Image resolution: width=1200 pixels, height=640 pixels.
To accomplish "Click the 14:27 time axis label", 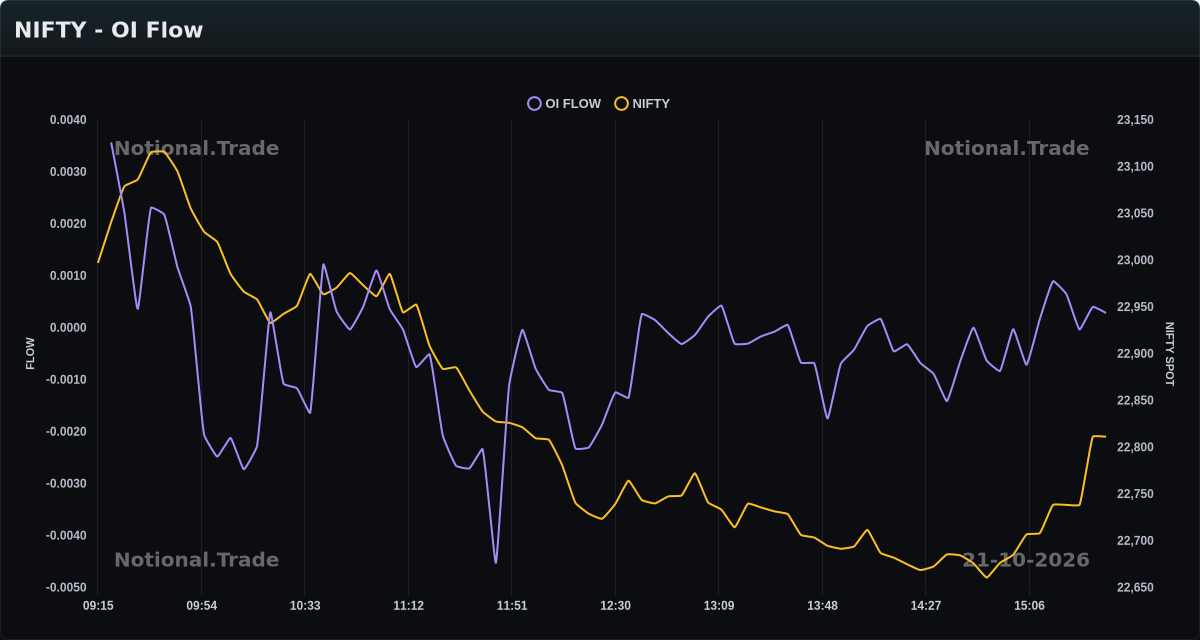I will tap(926, 606).
